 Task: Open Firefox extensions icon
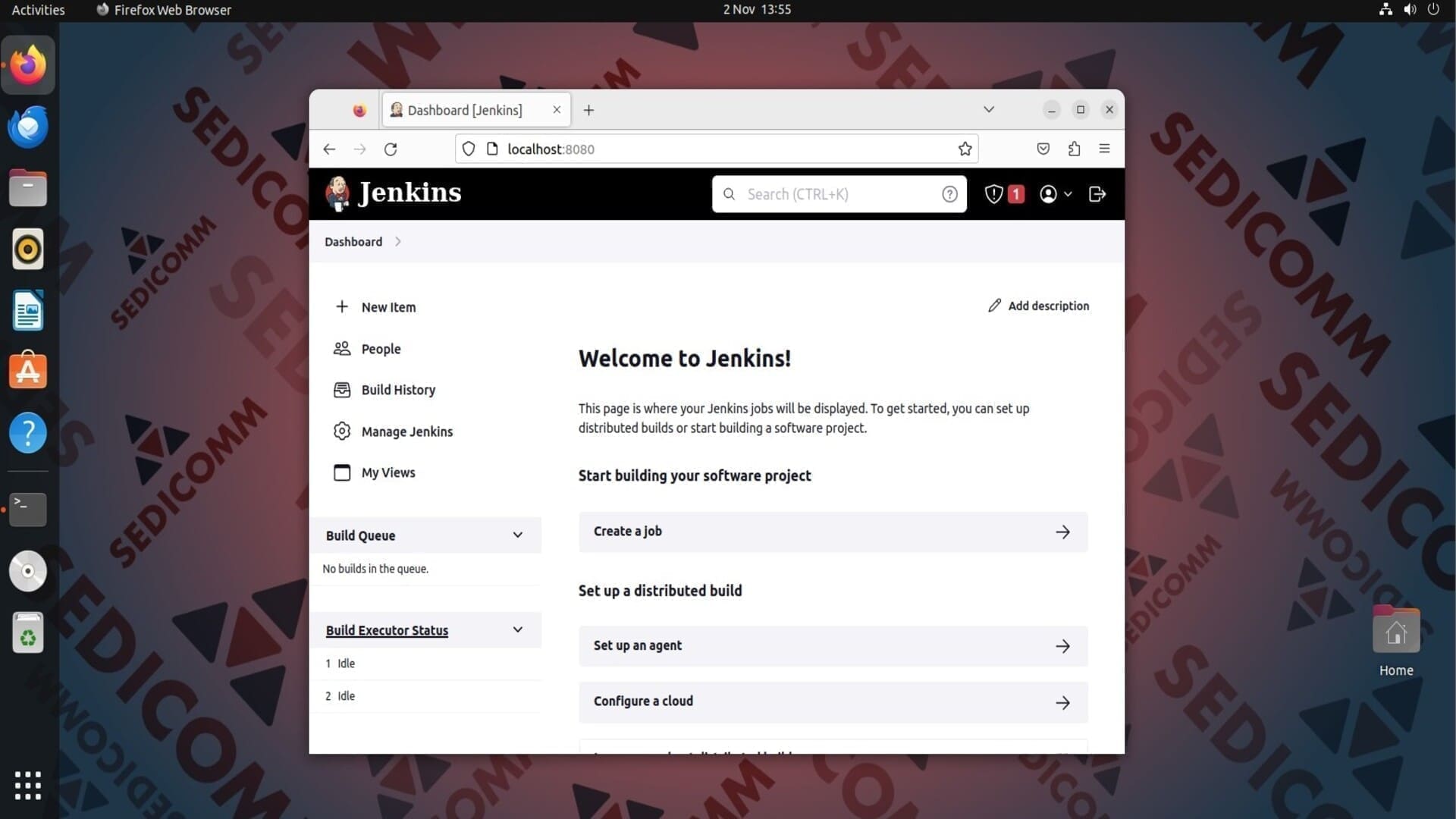click(x=1074, y=149)
